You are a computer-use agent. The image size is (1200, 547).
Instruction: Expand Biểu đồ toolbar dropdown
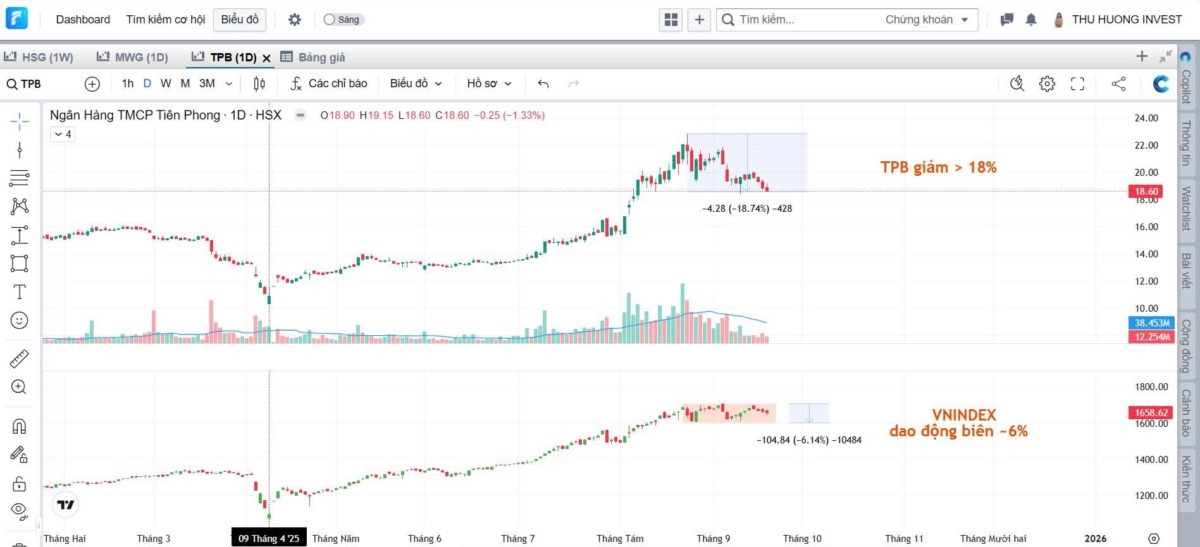click(415, 84)
